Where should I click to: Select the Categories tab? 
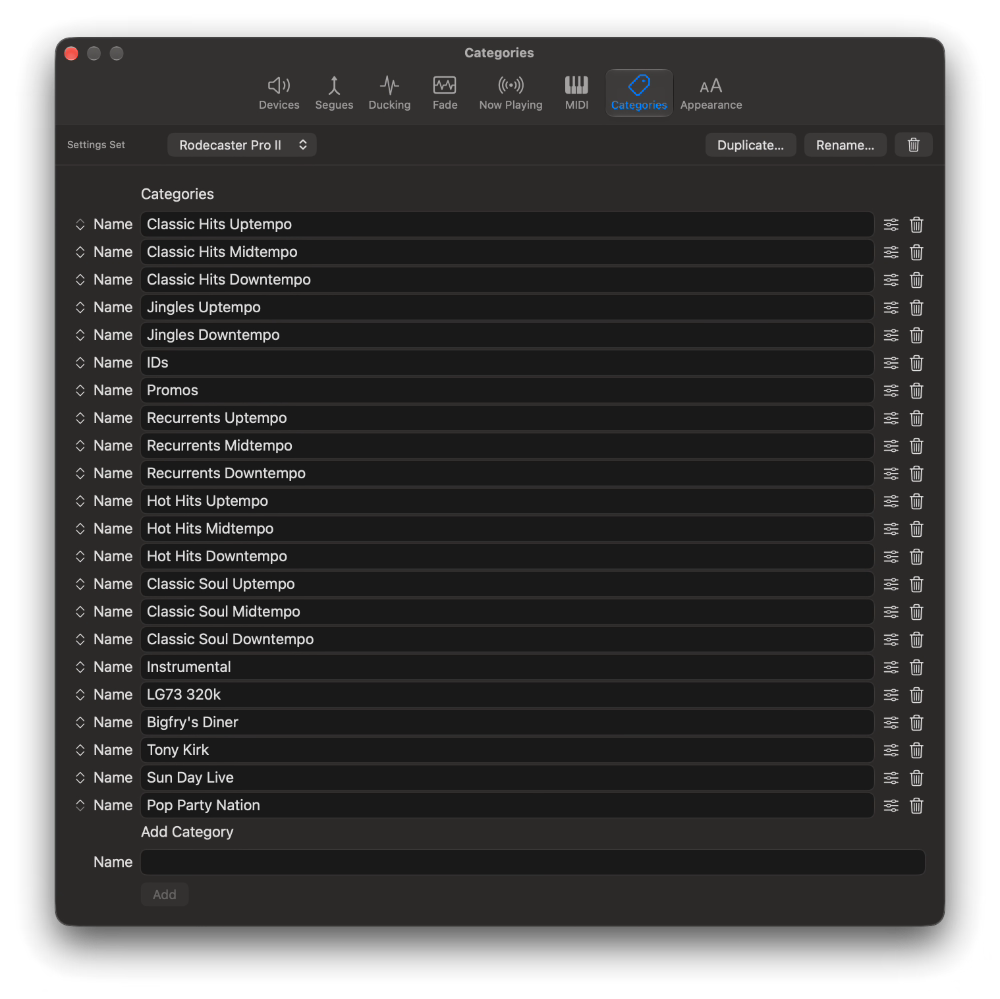click(638, 92)
